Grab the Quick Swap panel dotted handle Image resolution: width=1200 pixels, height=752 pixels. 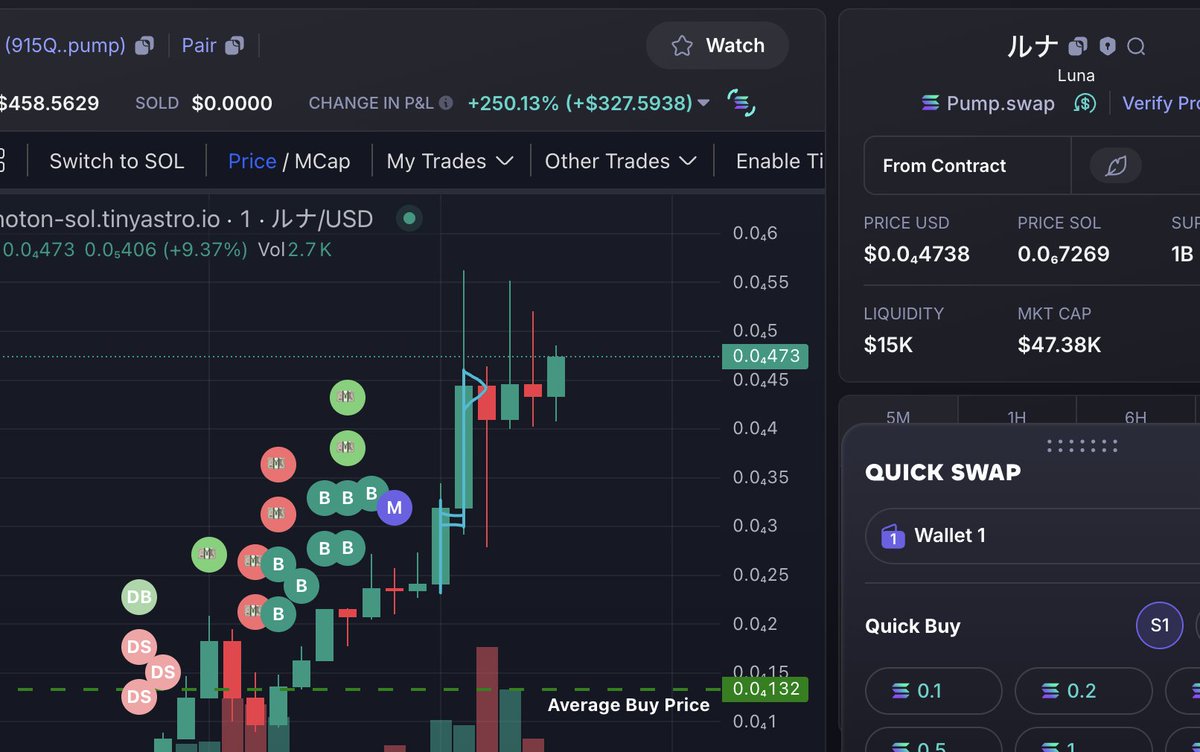[1082, 445]
